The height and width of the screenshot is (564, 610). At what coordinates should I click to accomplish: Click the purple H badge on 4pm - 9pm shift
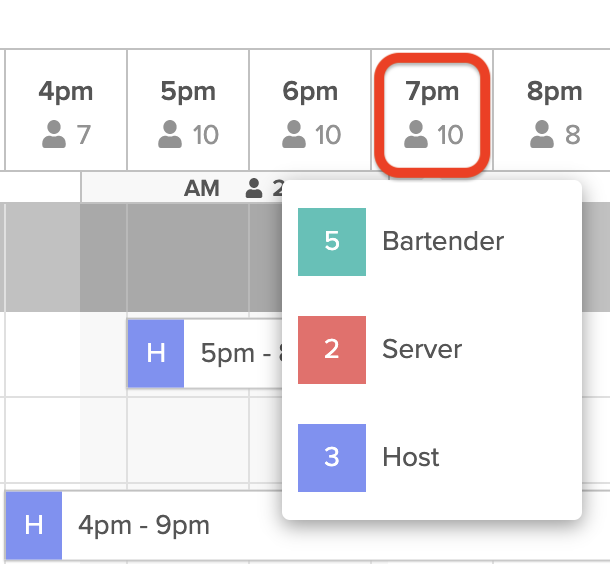point(34,525)
